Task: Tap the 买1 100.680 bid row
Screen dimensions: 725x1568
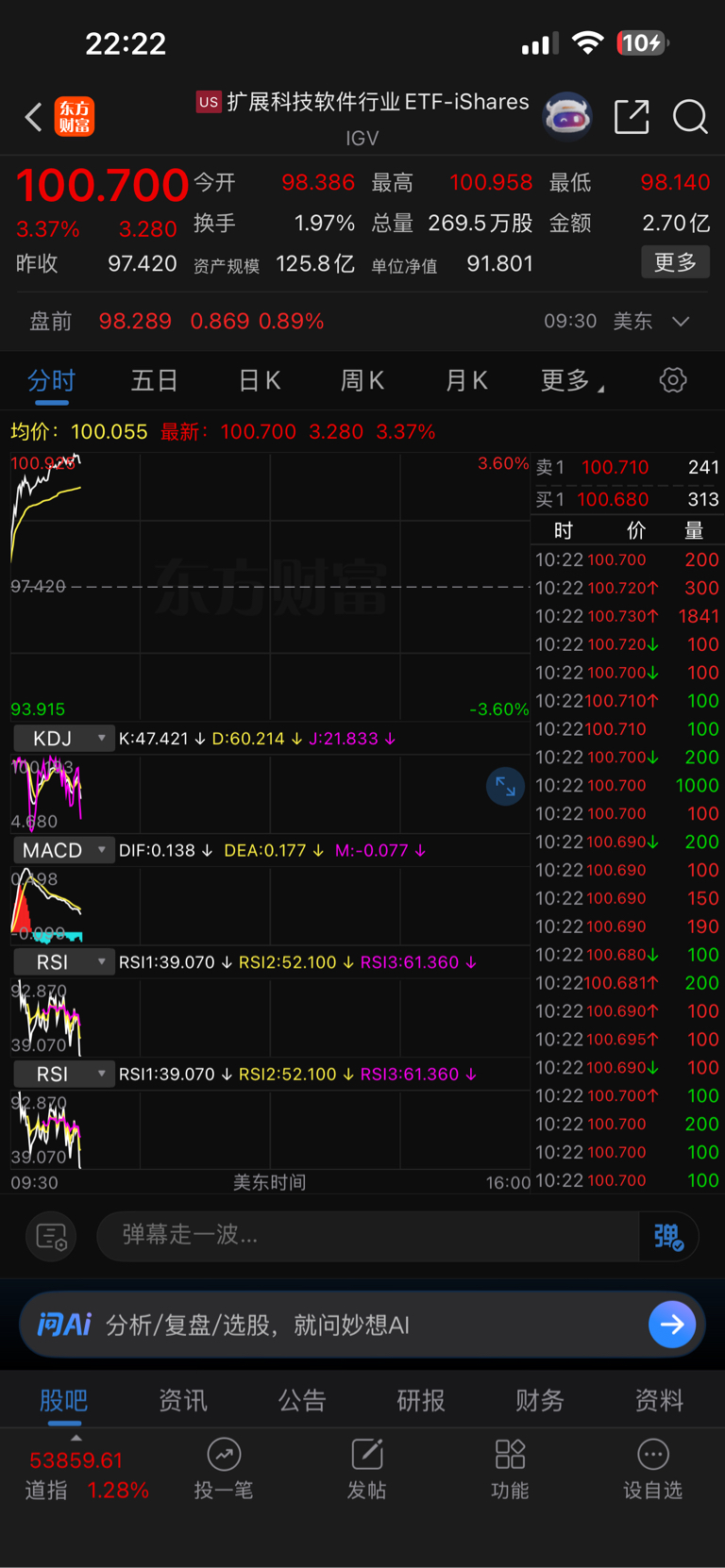Action: click(627, 499)
